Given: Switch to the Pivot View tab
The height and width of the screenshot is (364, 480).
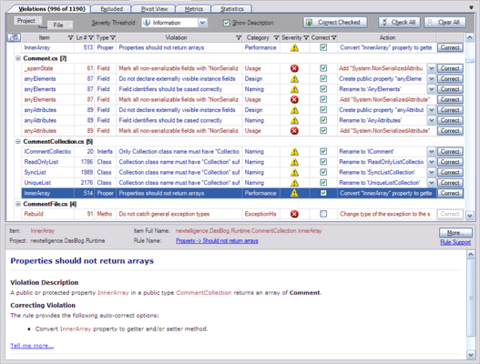Looking at the screenshot, I should 154,9.
